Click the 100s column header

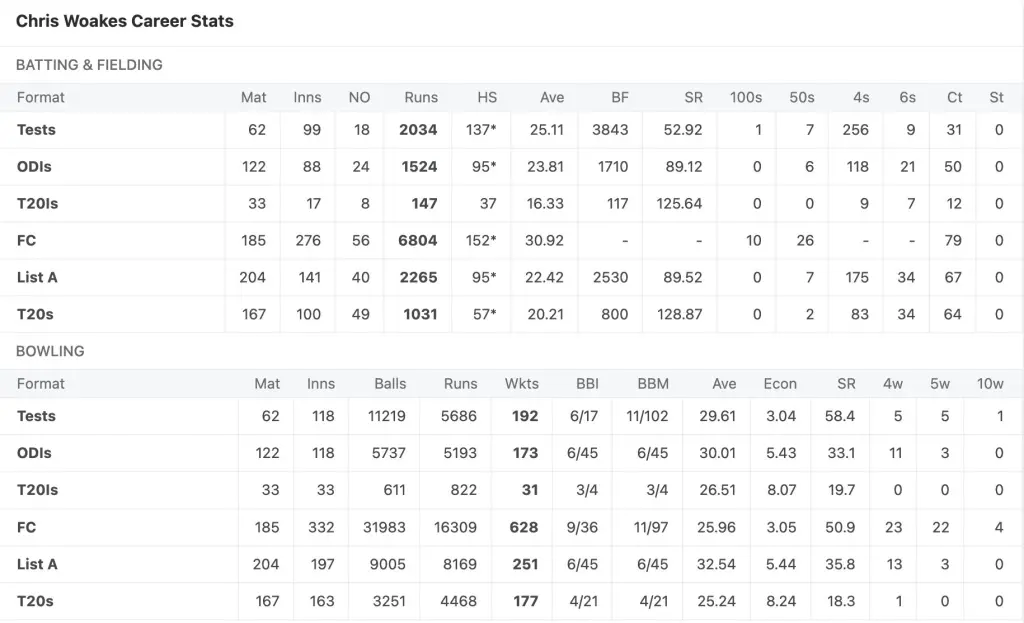click(x=746, y=97)
